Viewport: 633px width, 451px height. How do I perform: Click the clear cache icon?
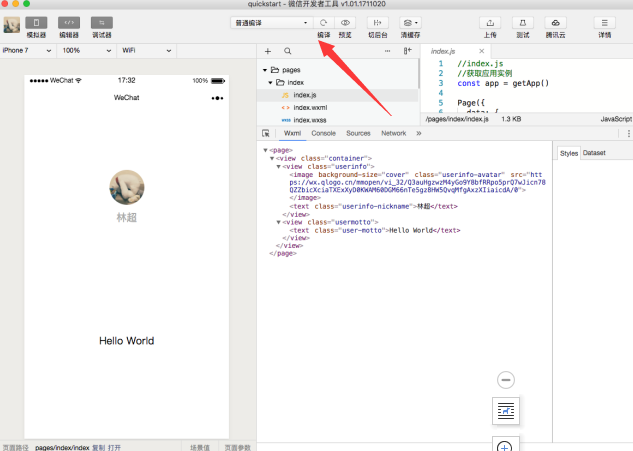coord(410,22)
